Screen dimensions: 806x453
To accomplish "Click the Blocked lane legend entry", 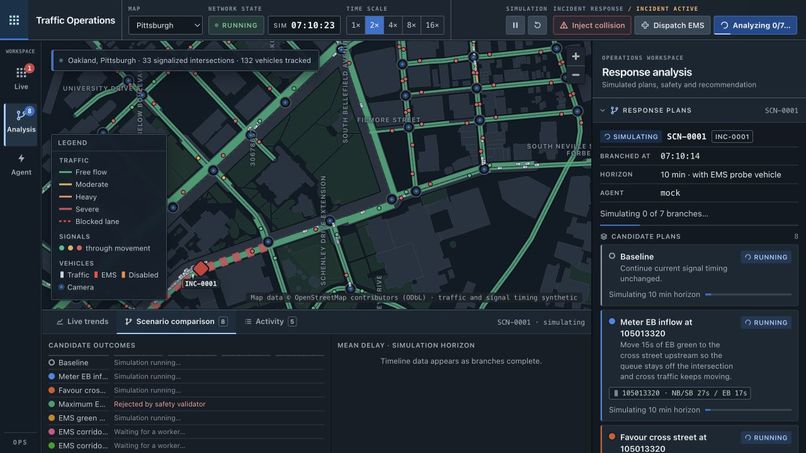I will pyautogui.click(x=89, y=222).
